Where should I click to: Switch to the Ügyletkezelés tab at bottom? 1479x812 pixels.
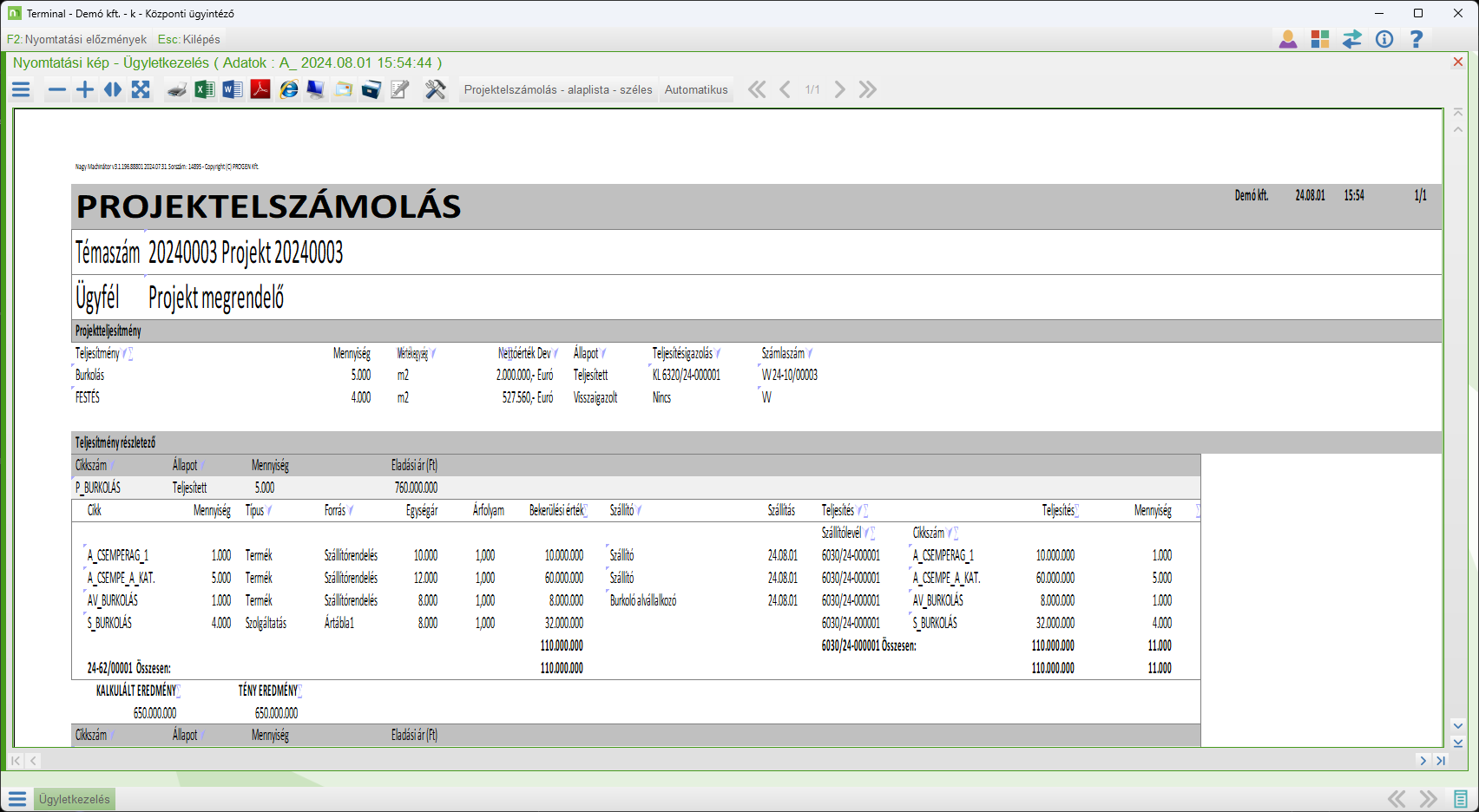(x=75, y=799)
